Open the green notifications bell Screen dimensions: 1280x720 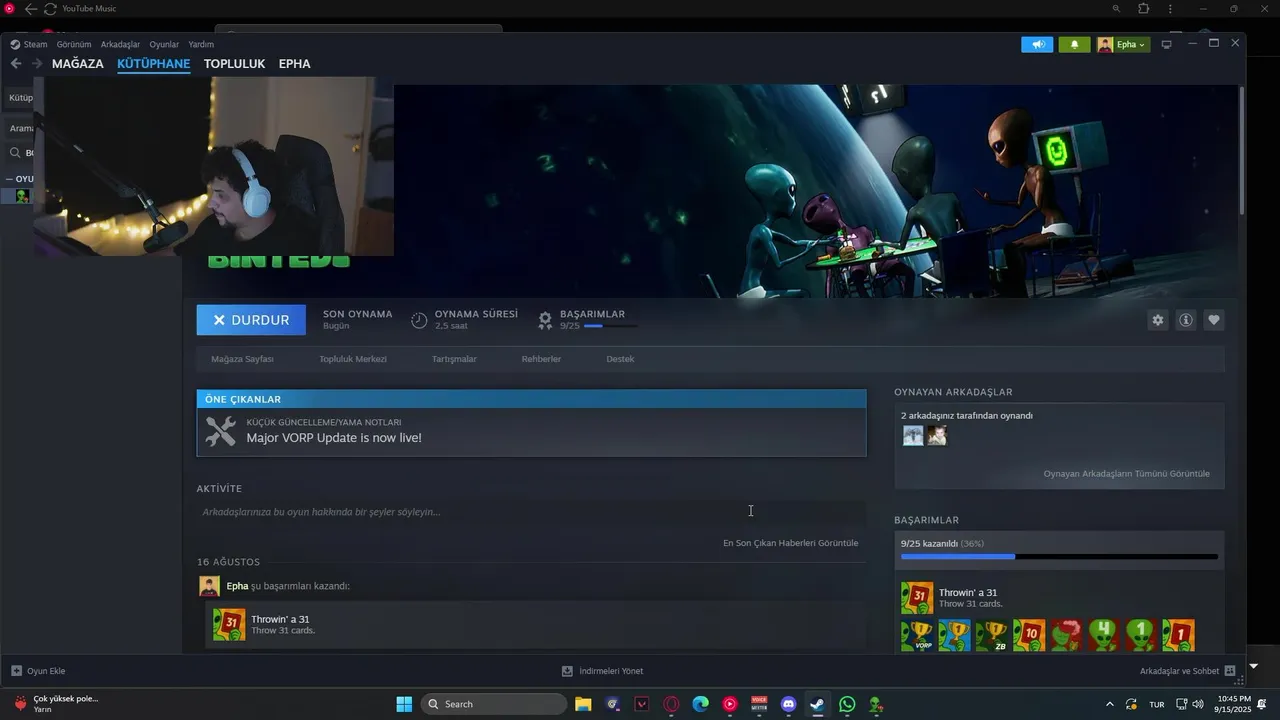click(1074, 44)
